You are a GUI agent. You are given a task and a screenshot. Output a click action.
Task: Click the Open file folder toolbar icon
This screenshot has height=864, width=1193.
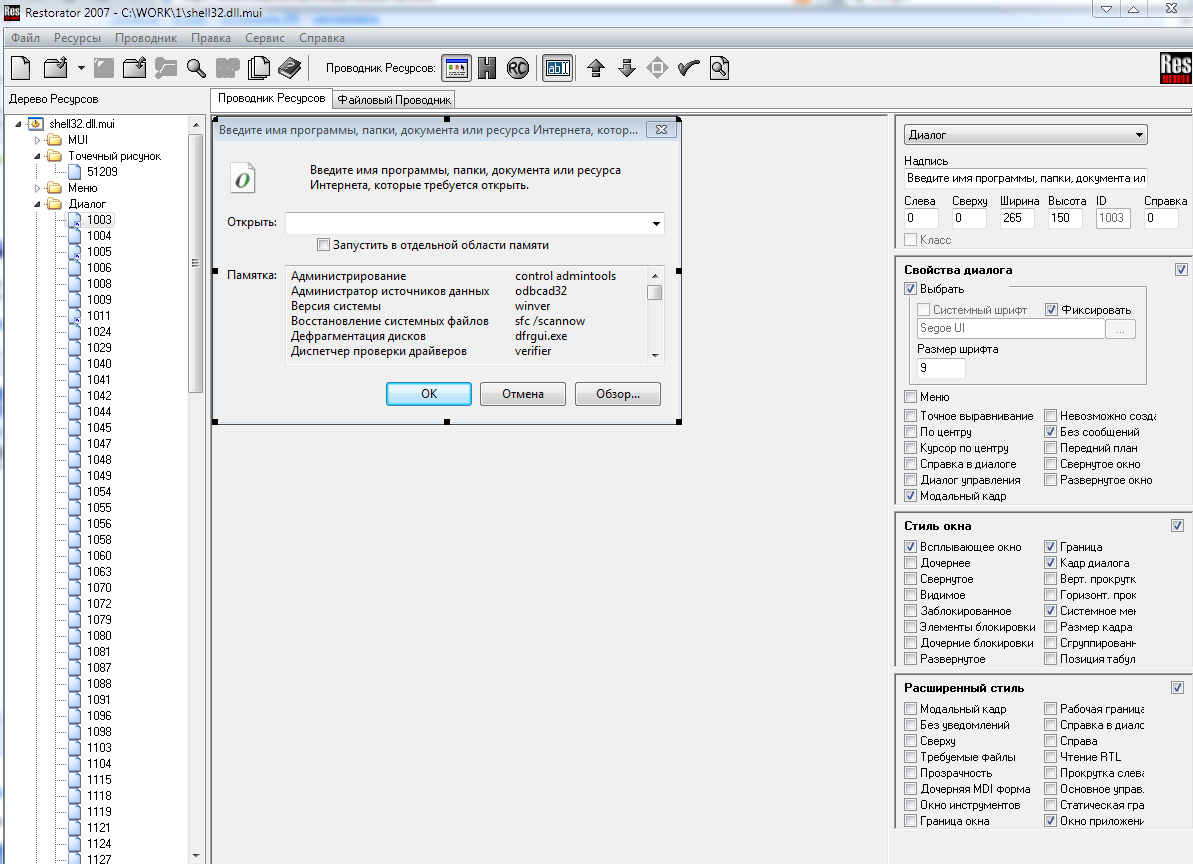coord(55,68)
